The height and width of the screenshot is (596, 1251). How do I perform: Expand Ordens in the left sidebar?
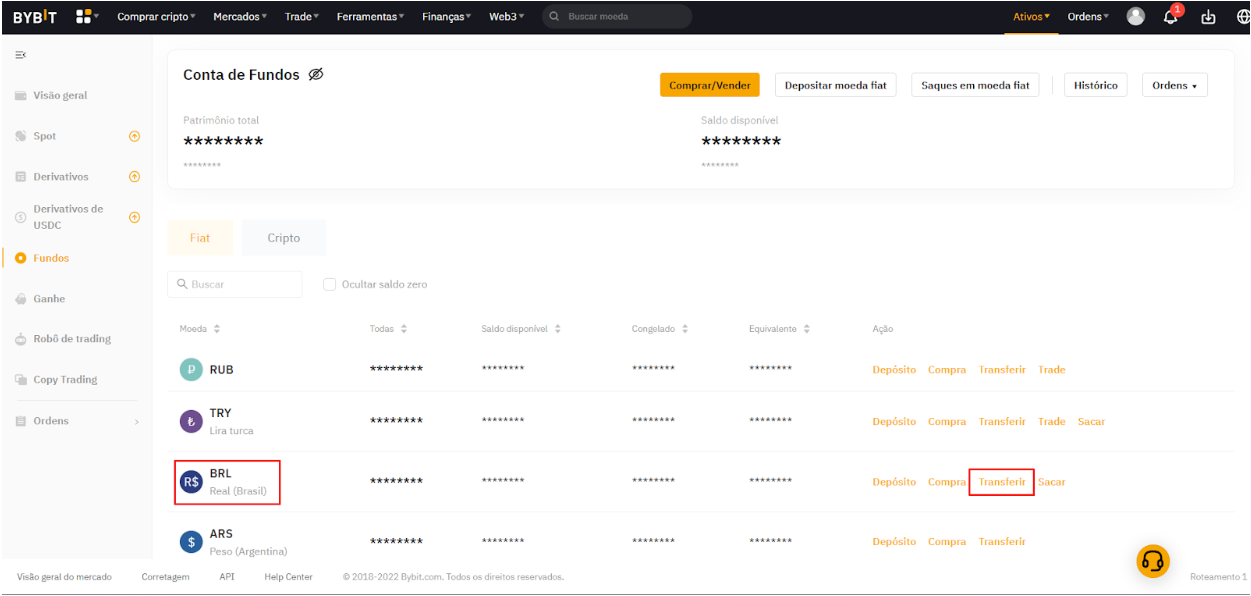(137, 422)
